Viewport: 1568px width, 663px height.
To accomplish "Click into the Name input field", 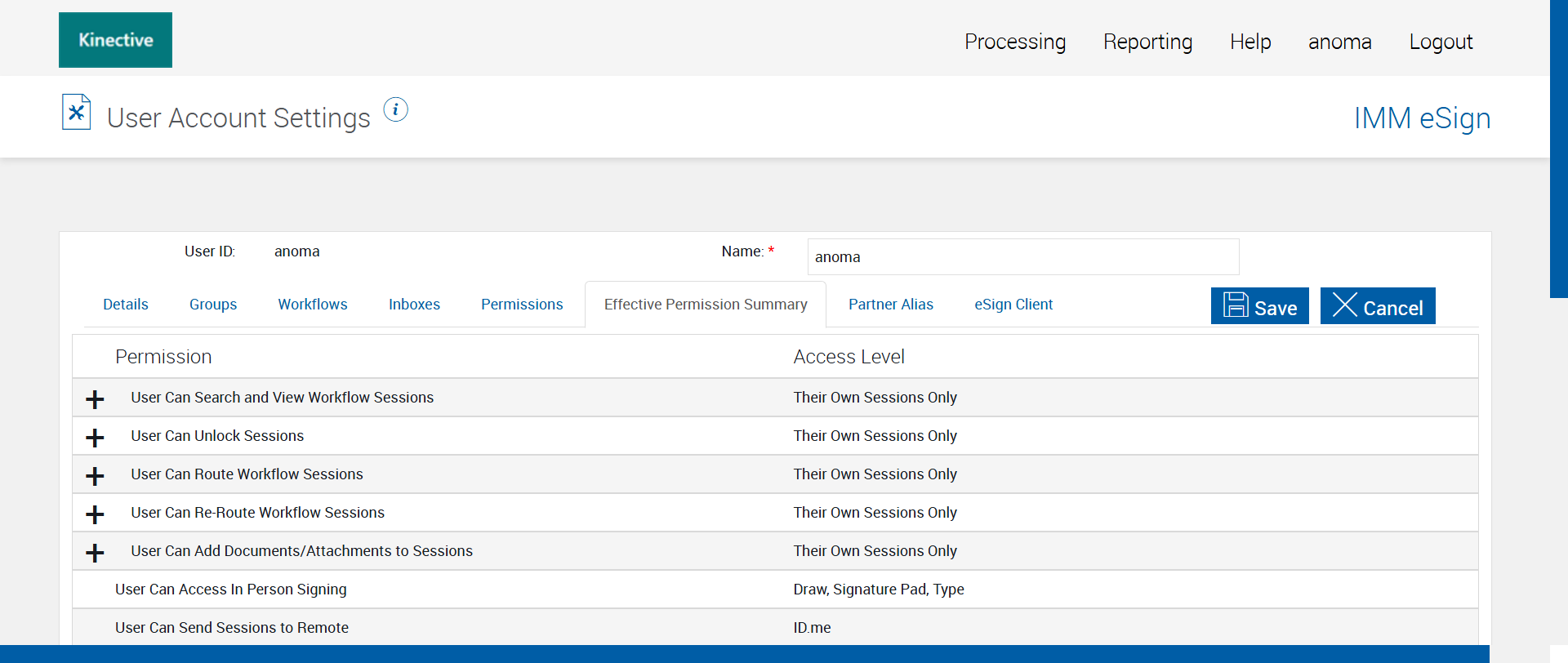I will (x=1022, y=257).
